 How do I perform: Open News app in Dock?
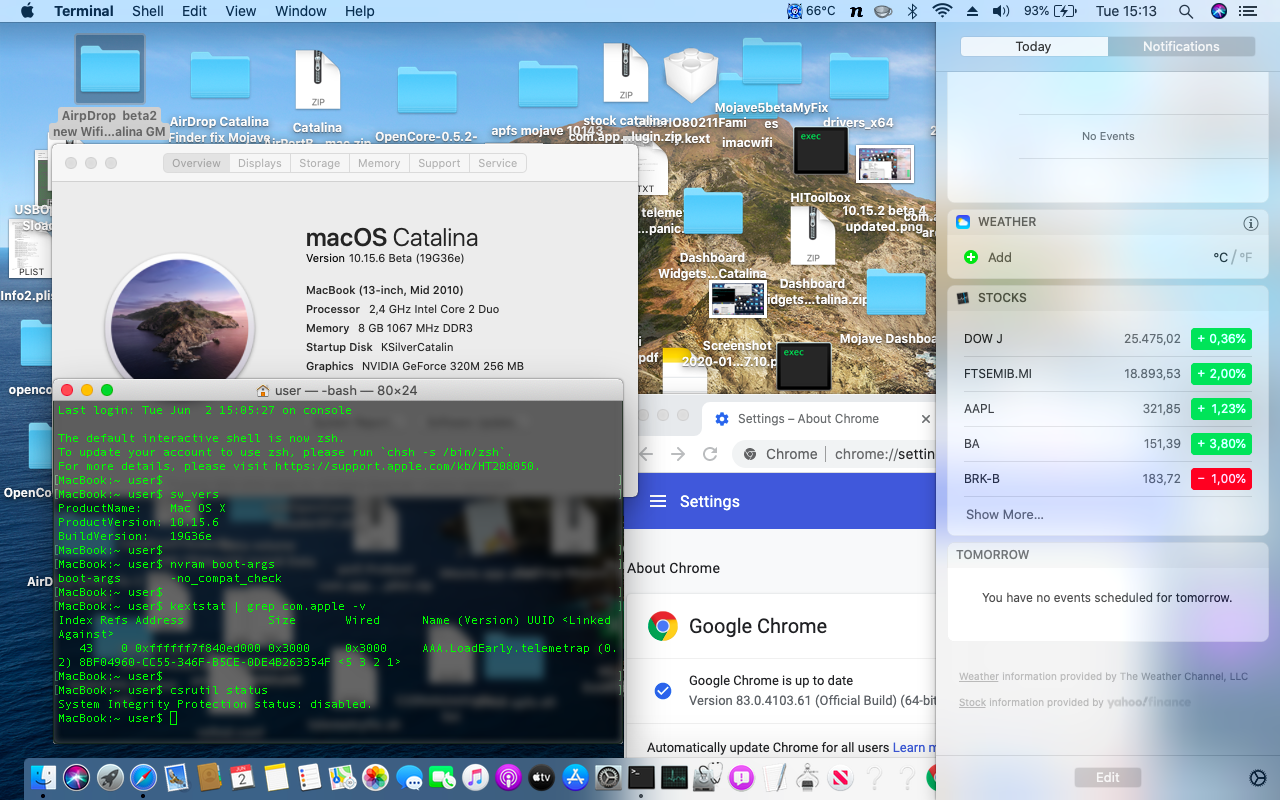pos(841,777)
